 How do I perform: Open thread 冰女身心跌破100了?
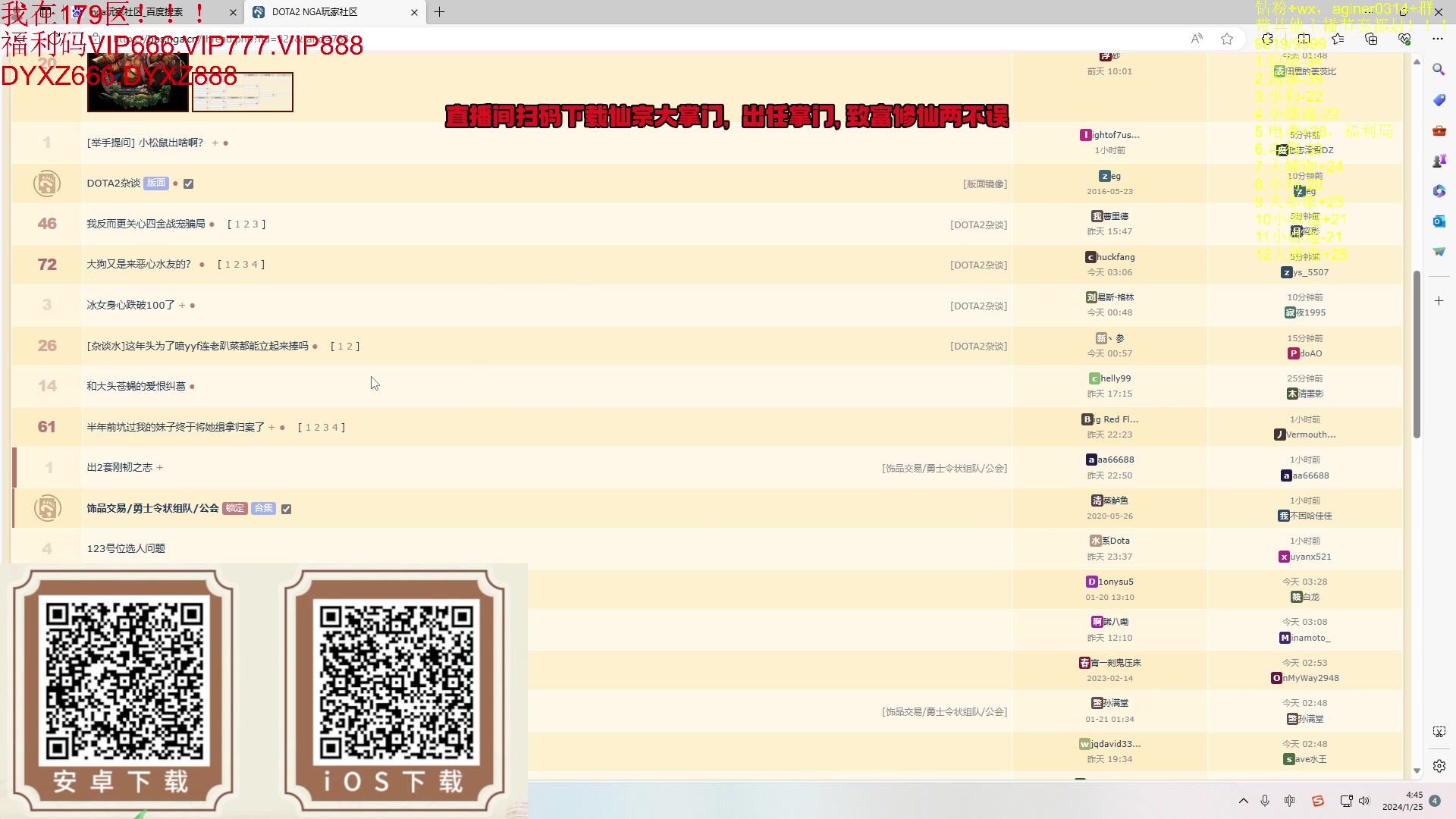click(x=130, y=305)
